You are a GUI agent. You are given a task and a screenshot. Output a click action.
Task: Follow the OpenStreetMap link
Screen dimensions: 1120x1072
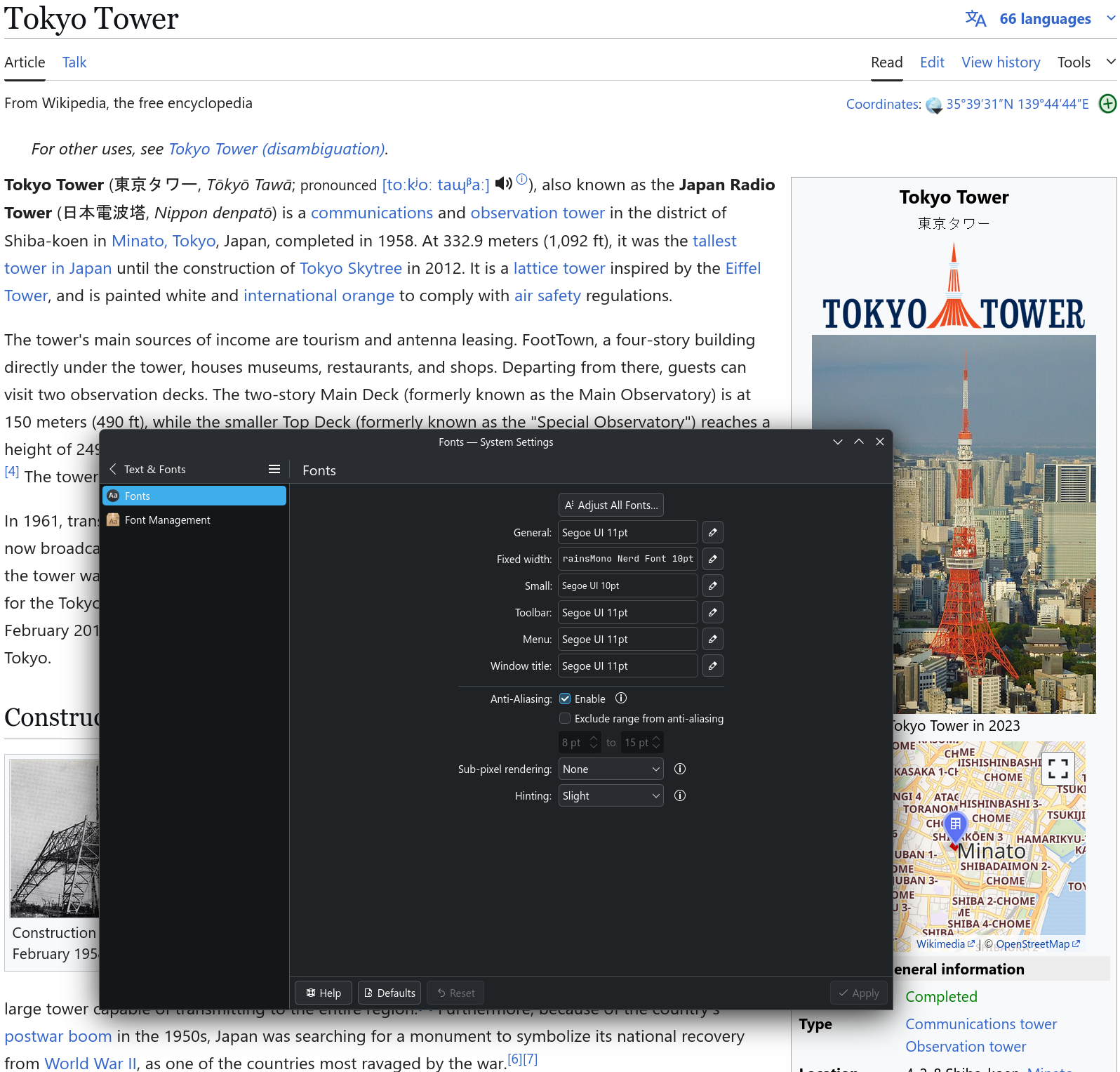[1038, 944]
